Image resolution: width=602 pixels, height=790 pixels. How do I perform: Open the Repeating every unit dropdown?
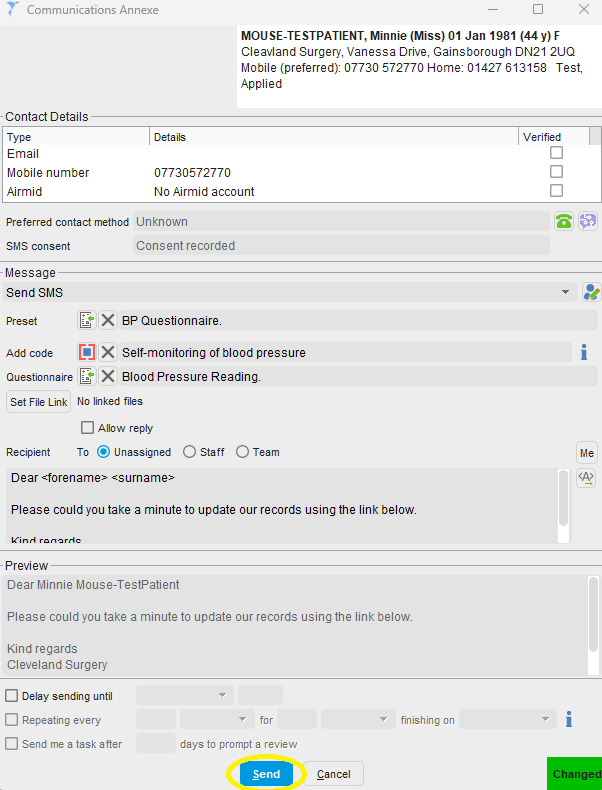(242, 719)
